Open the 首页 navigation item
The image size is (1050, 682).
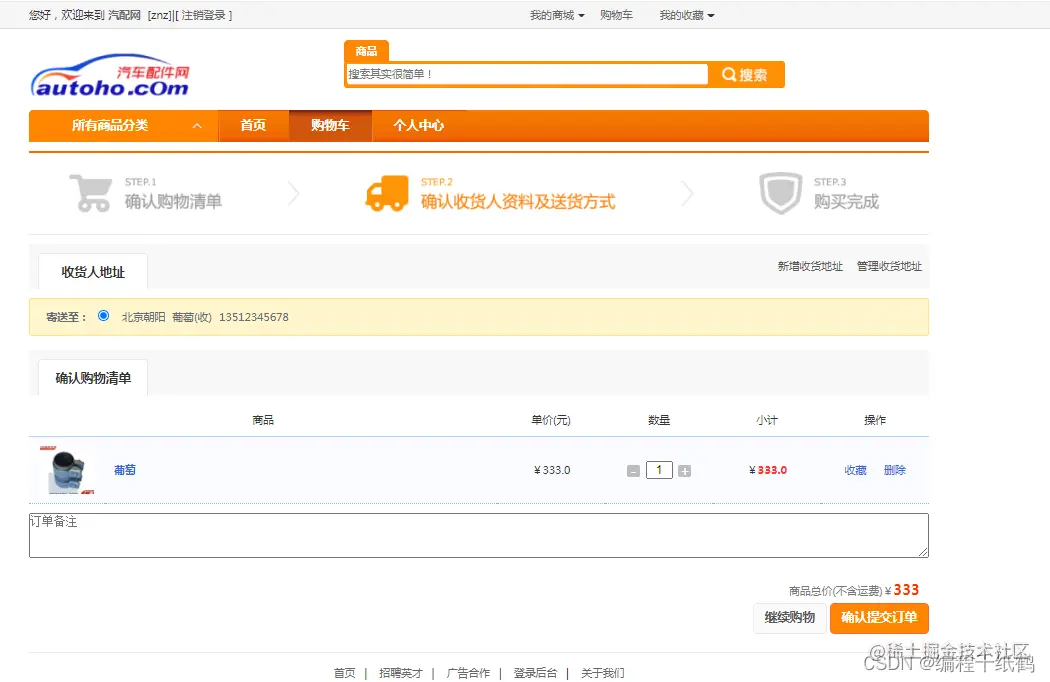[253, 125]
